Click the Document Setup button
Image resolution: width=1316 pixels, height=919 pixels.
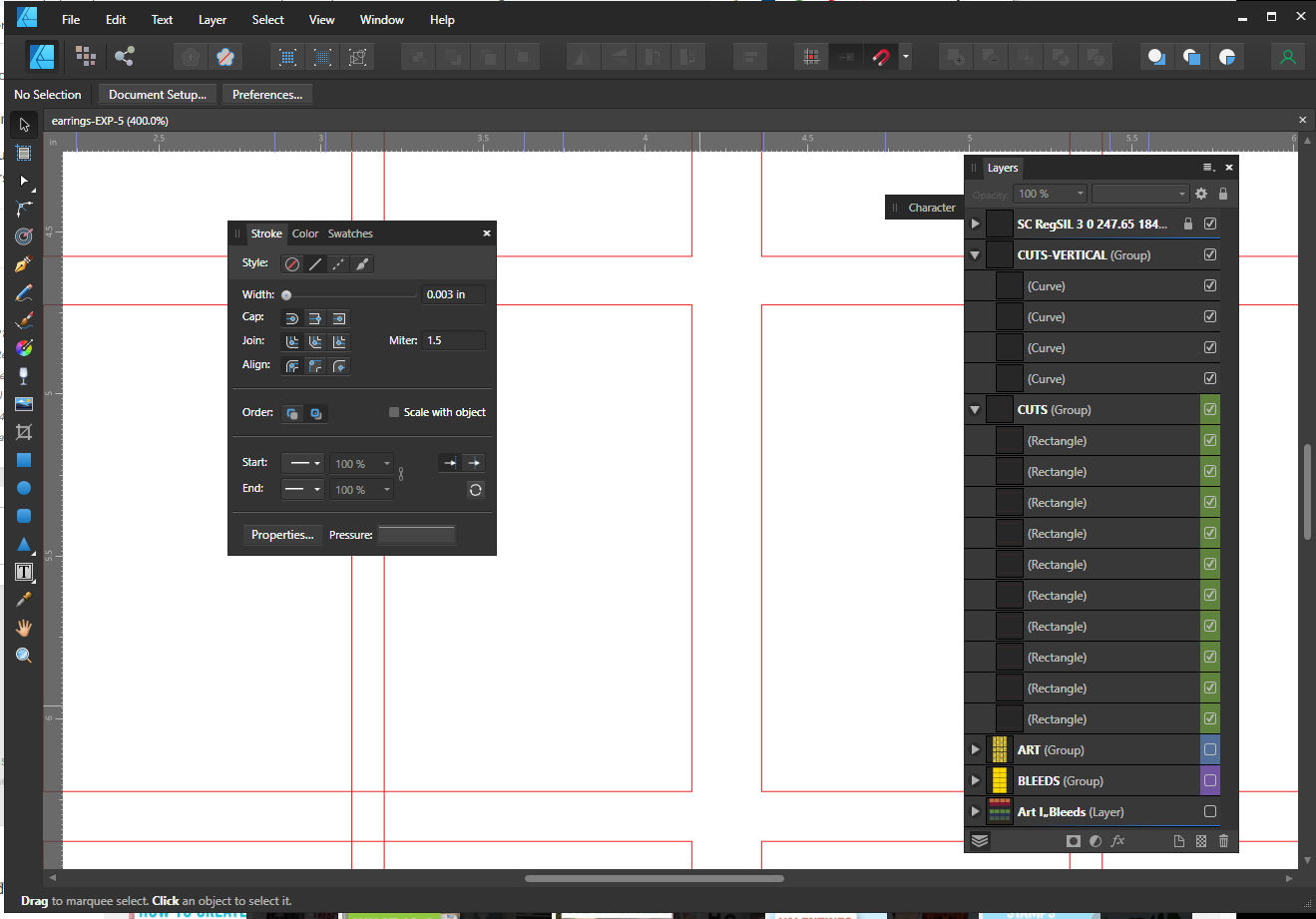click(158, 95)
